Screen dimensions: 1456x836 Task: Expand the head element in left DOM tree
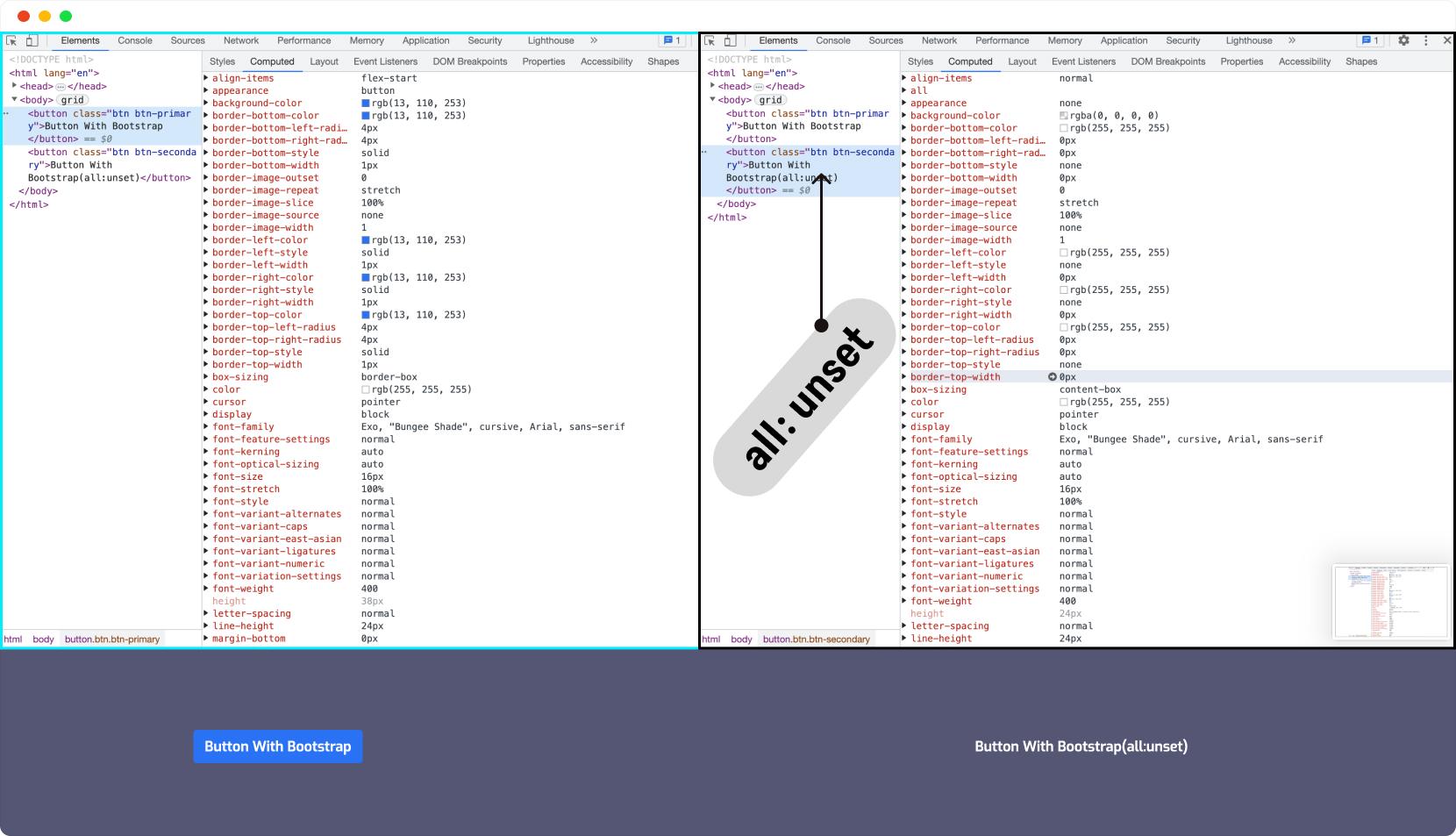click(x=14, y=86)
